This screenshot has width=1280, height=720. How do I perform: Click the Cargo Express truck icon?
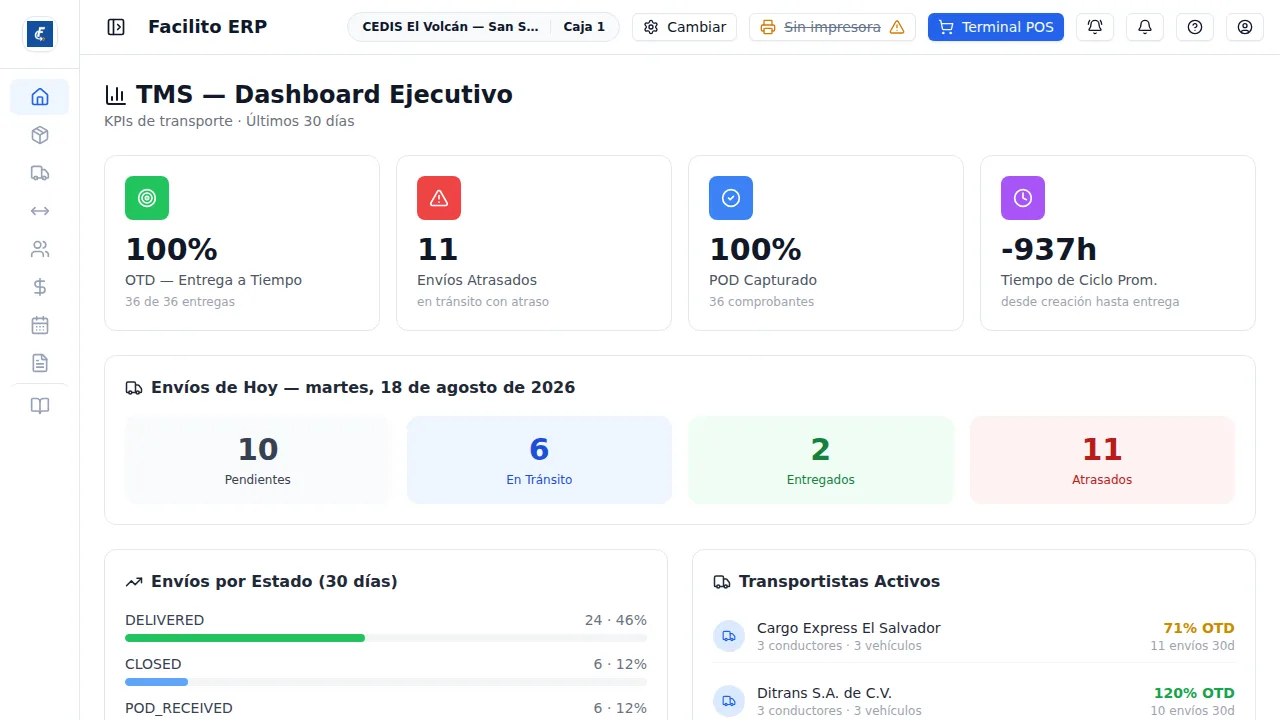point(729,636)
